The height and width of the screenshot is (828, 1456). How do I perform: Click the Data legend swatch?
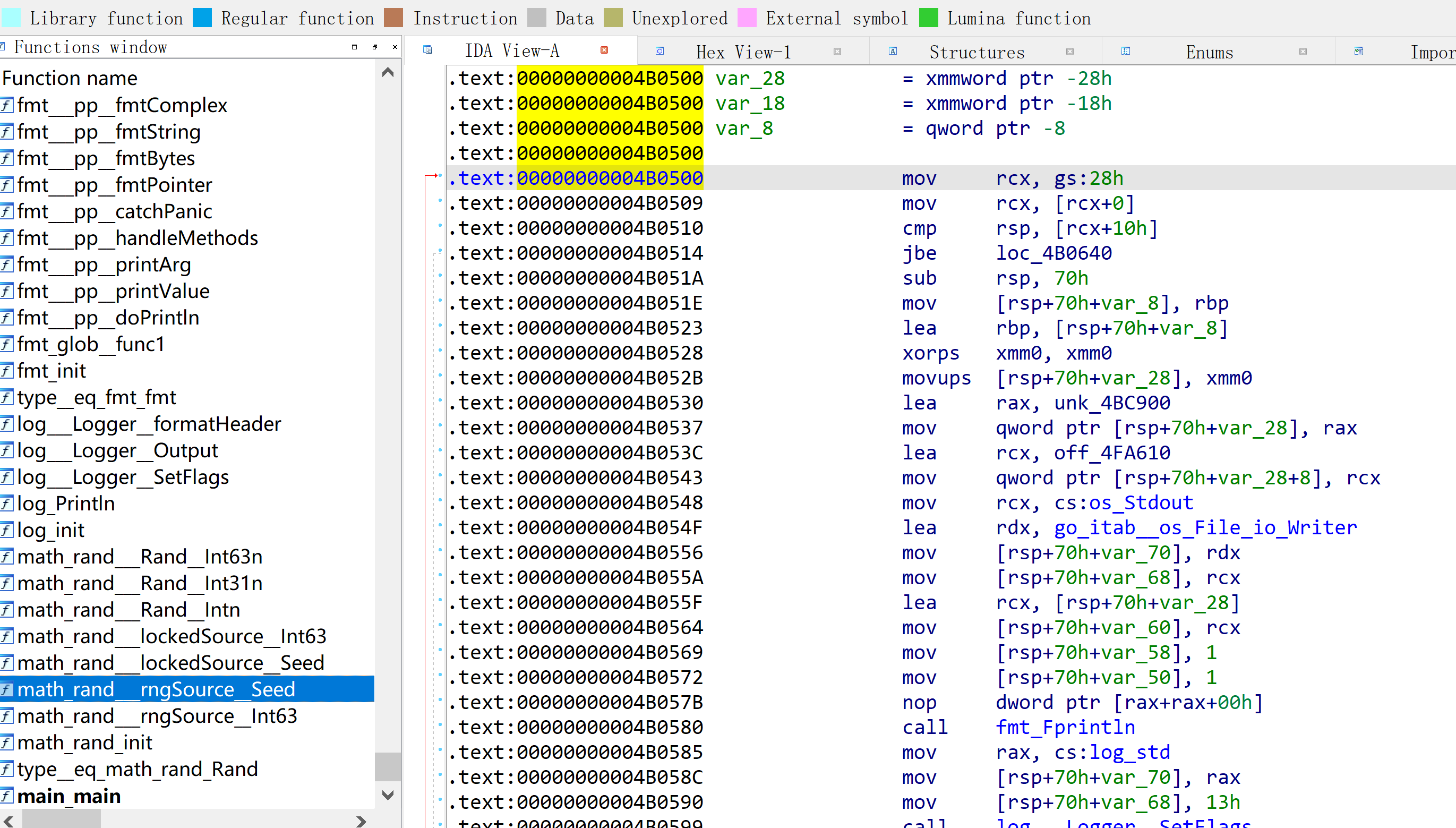click(x=537, y=18)
